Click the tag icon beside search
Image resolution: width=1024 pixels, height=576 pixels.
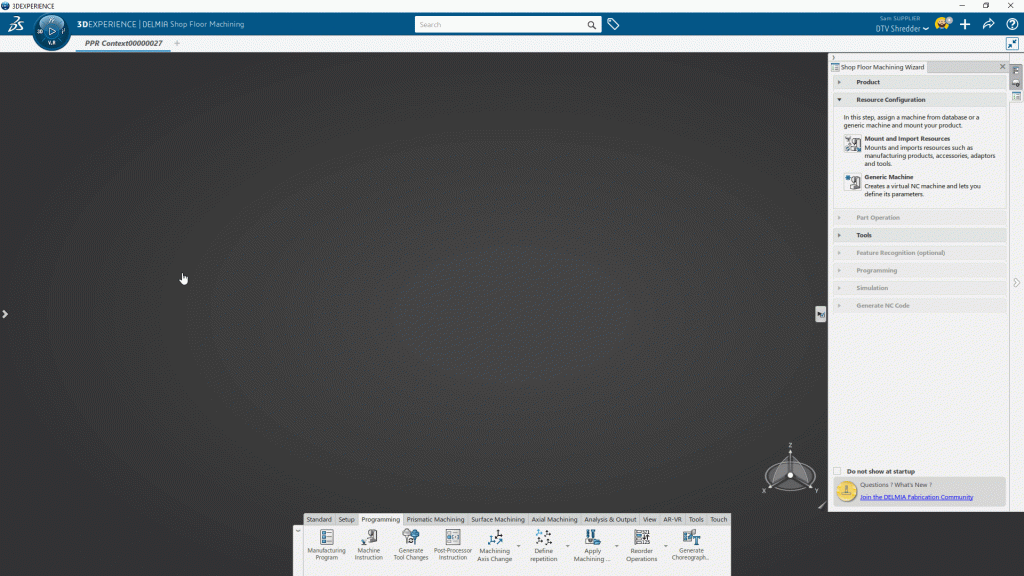pos(613,24)
